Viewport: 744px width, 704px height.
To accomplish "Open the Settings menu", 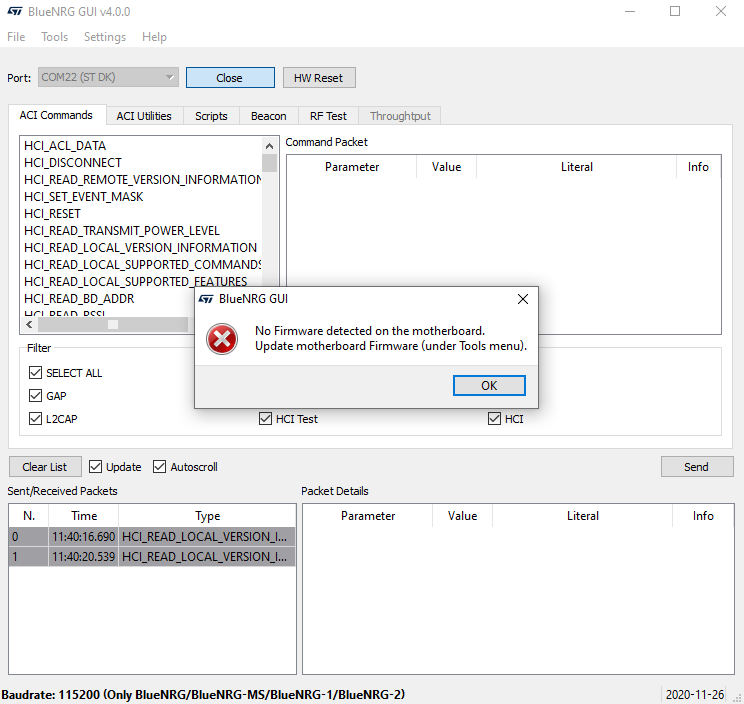I will [x=105, y=37].
